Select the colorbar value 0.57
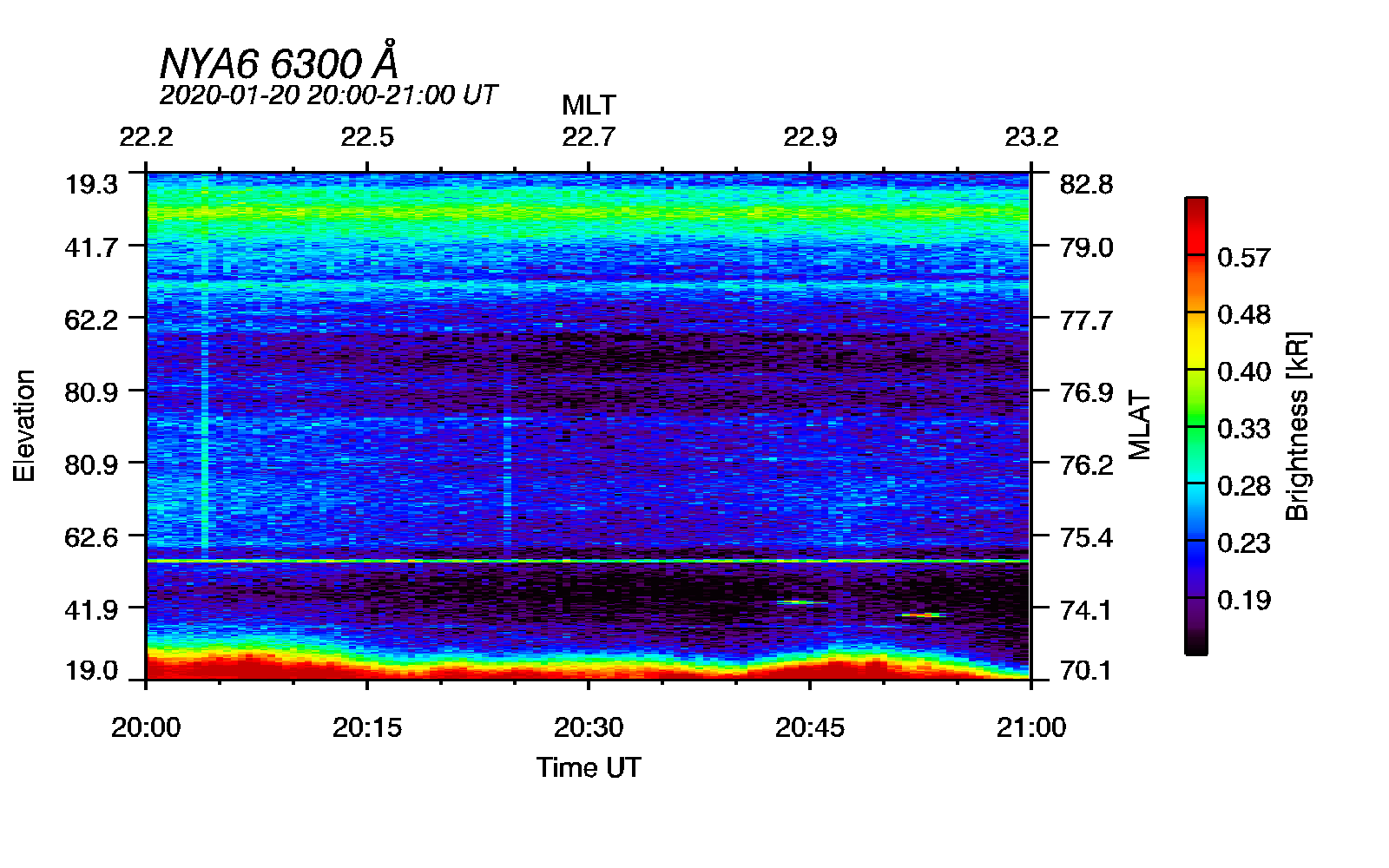Screen dimensions: 1389x868 click(x=1244, y=257)
